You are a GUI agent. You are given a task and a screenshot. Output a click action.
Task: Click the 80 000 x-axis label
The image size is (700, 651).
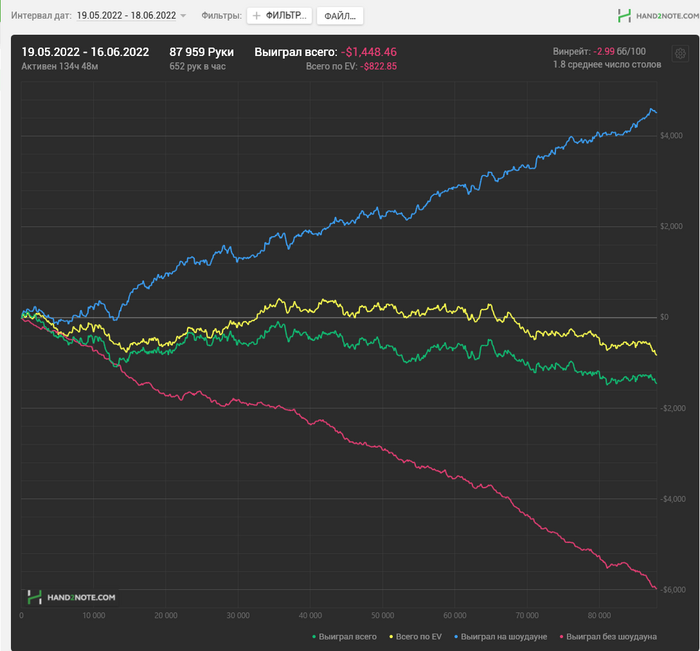pos(599,616)
